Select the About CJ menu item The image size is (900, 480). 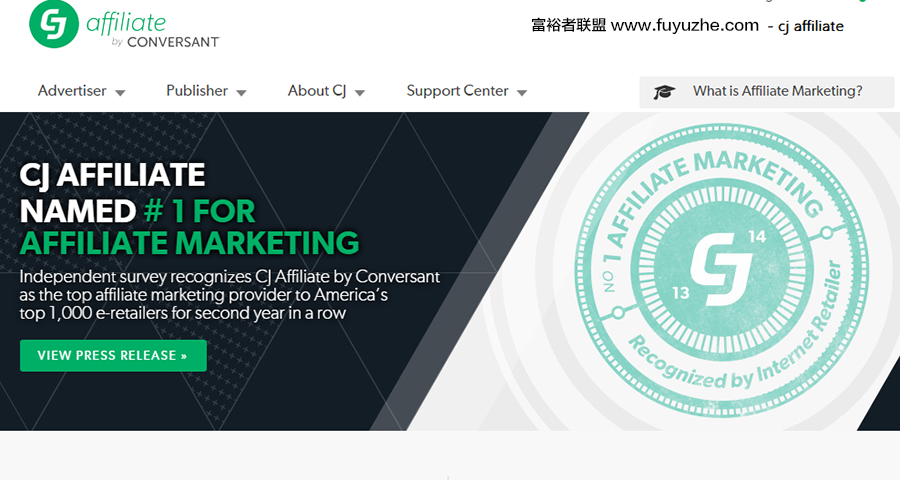(x=317, y=91)
